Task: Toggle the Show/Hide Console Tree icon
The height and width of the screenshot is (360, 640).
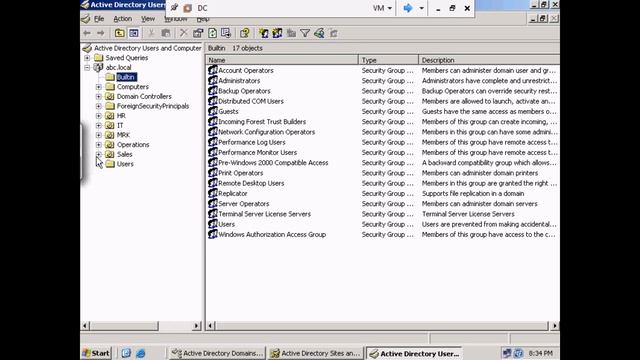Action: (x=133, y=33)
